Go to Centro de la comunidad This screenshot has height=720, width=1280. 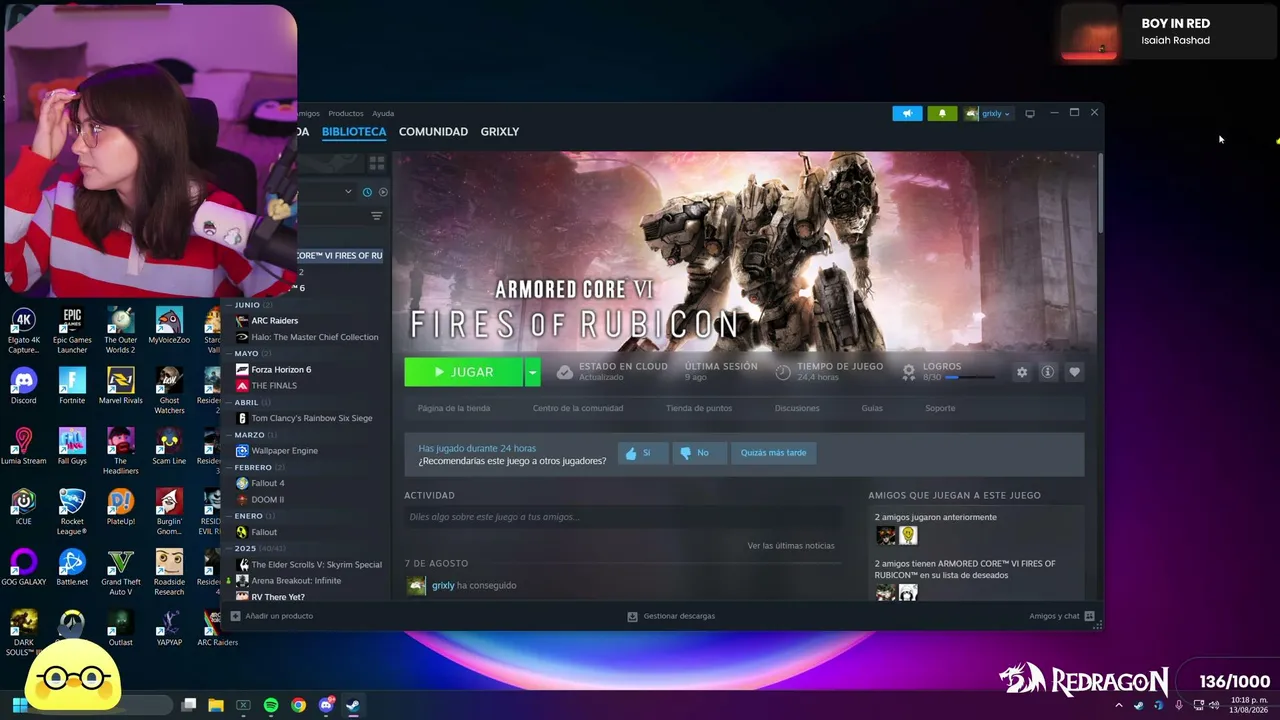[578, 408]
